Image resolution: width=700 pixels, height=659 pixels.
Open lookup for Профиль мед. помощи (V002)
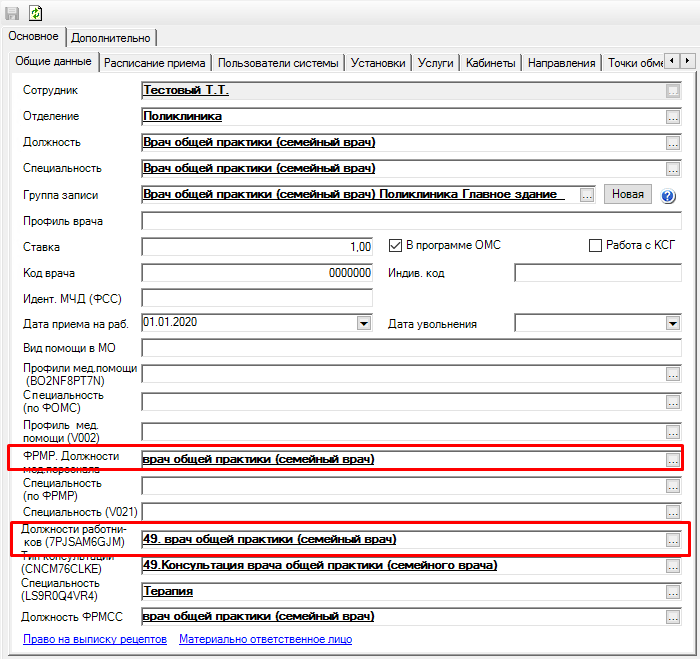673,432
